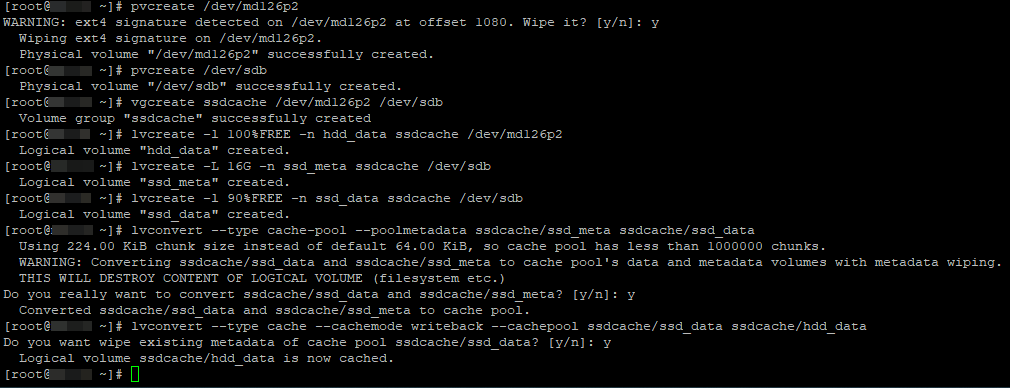This screenshot has width=1010, height=388.
Task: Click 'ssdcache/hdd_data is now cached' output line
Action: coord(206,358)
